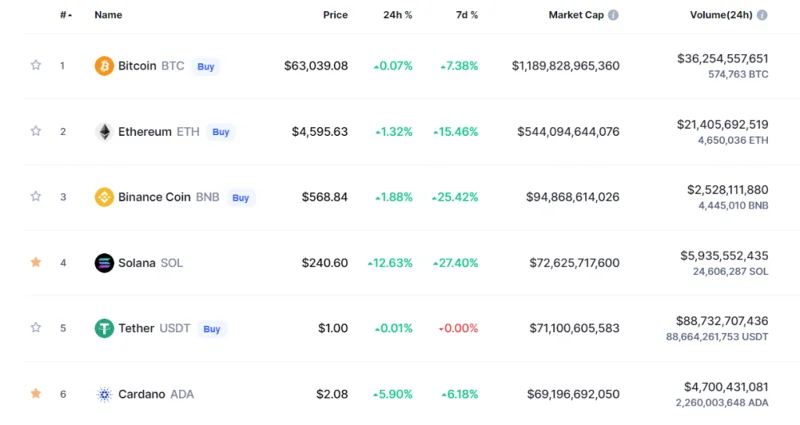800x425 pixels.
Task: Toggle the Tether watchlist star
Action: 36,327
